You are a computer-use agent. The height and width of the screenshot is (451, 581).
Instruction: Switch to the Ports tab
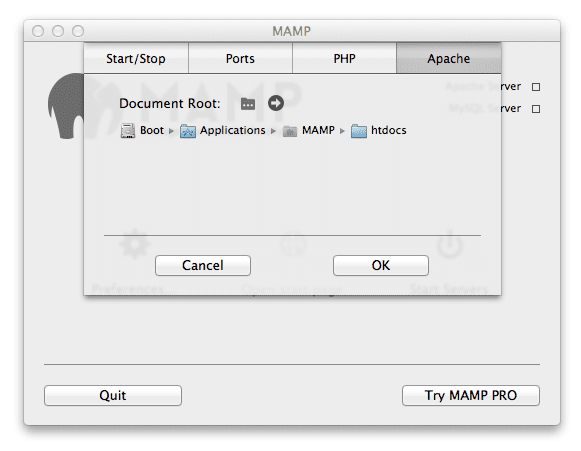tap(240, 58)
